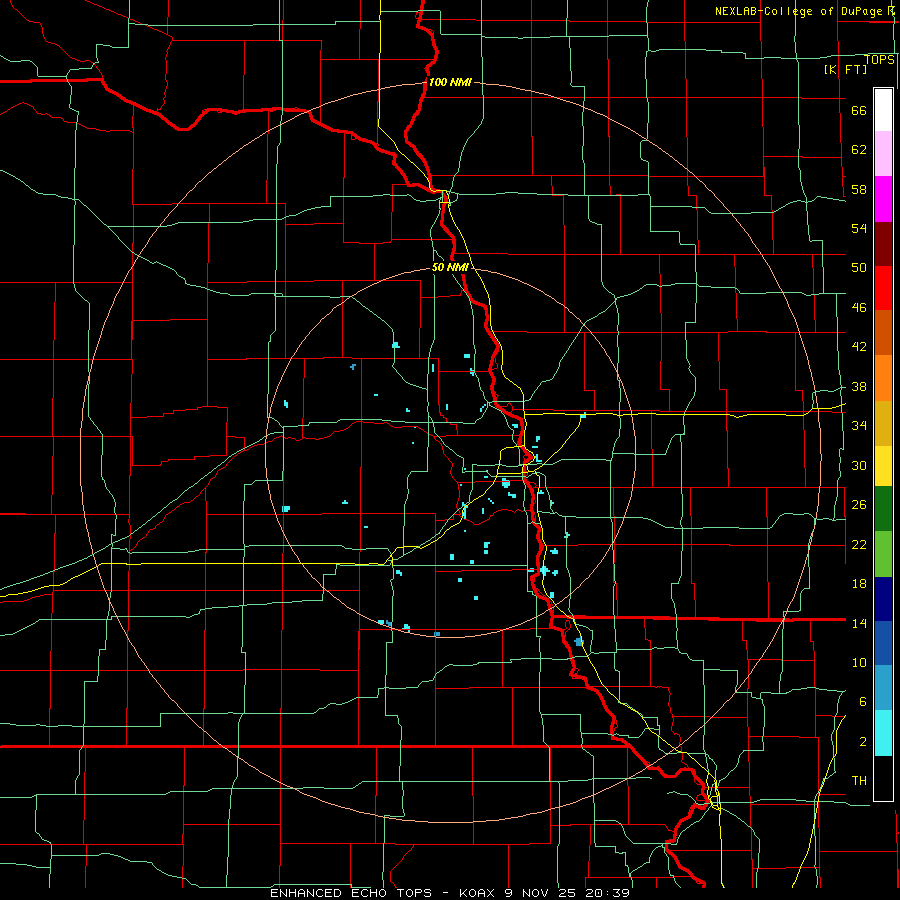Click the legend value '22'

tap(859, 544)
